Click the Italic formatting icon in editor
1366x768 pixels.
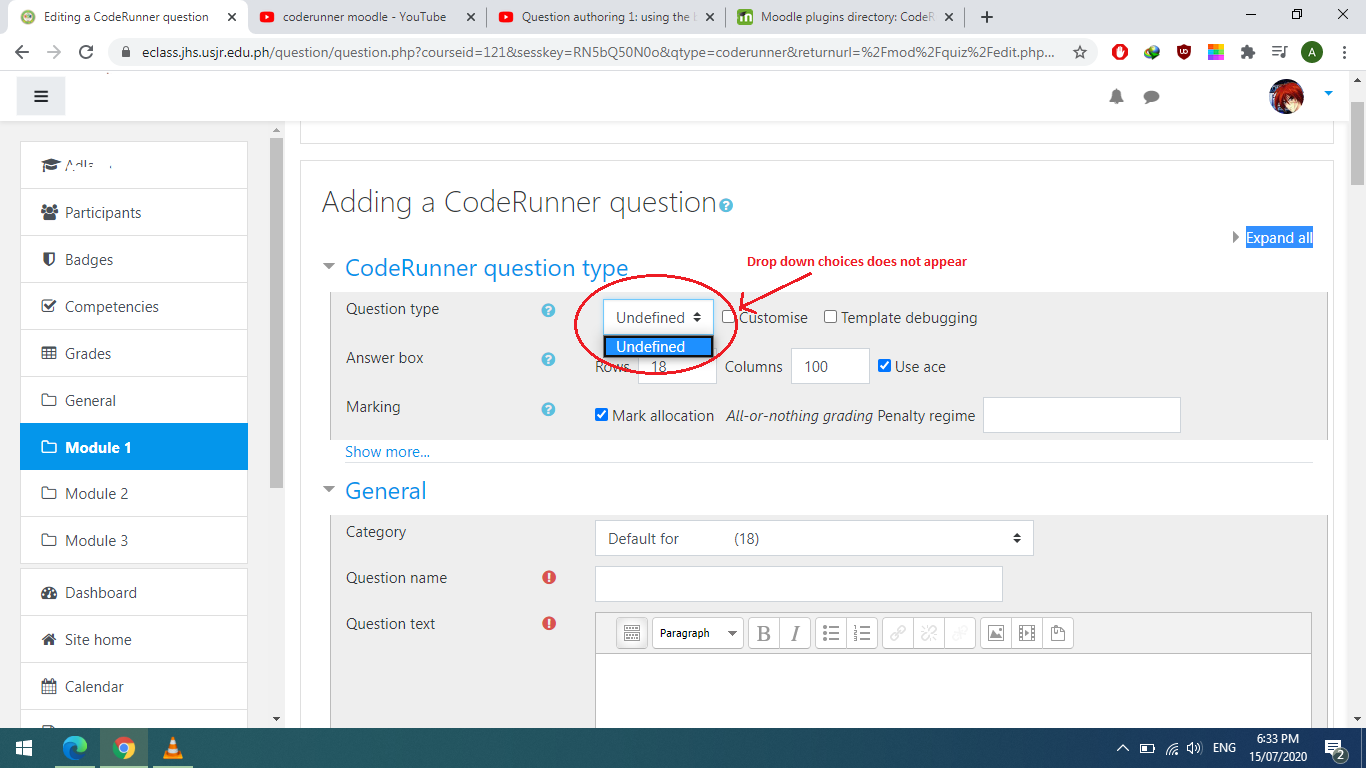[795, 633]
